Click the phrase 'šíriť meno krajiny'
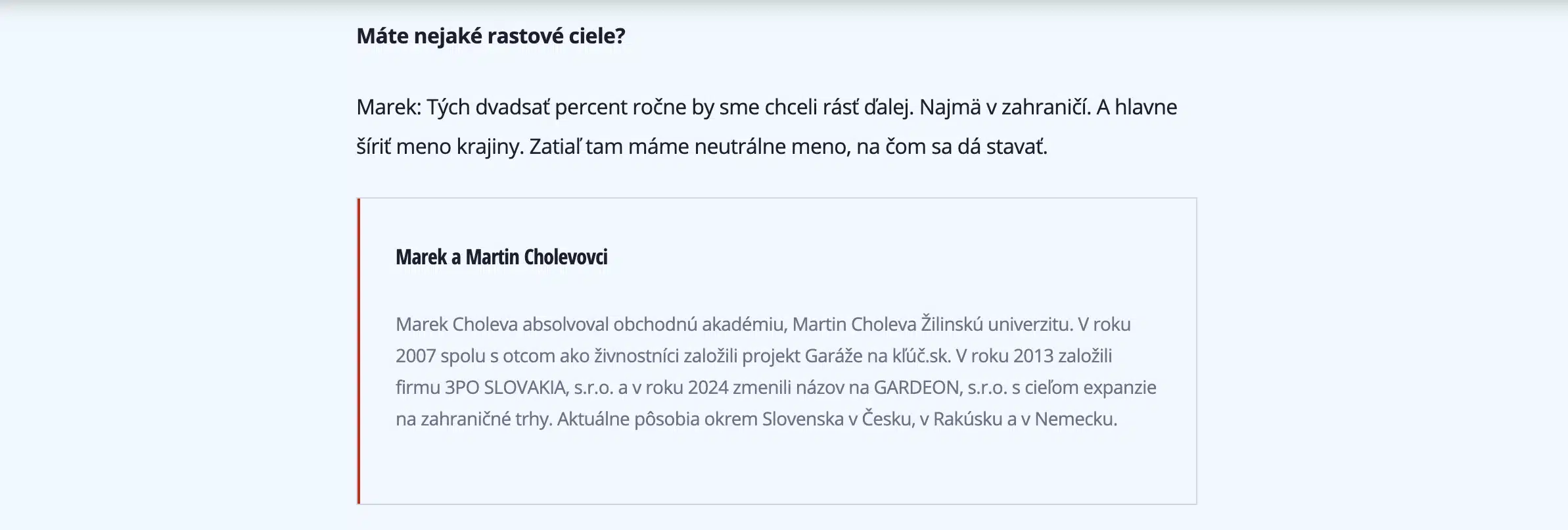The width and height of the screenshot is (1568, 530). [439, 147]
